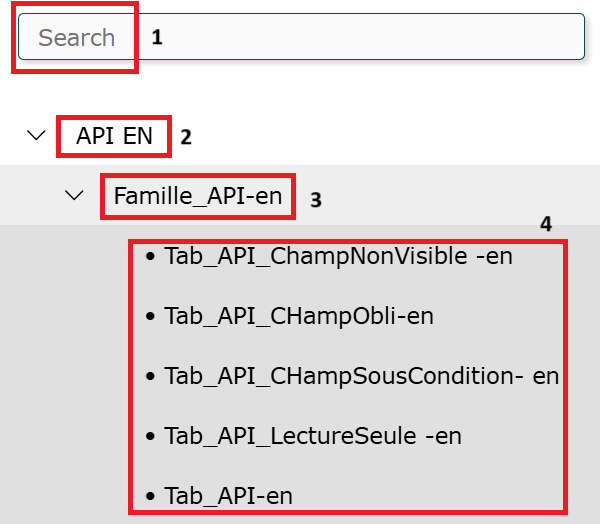600x524 pixels.
Task: Select the Famille_API-en family label
Action: pos(198,196)
